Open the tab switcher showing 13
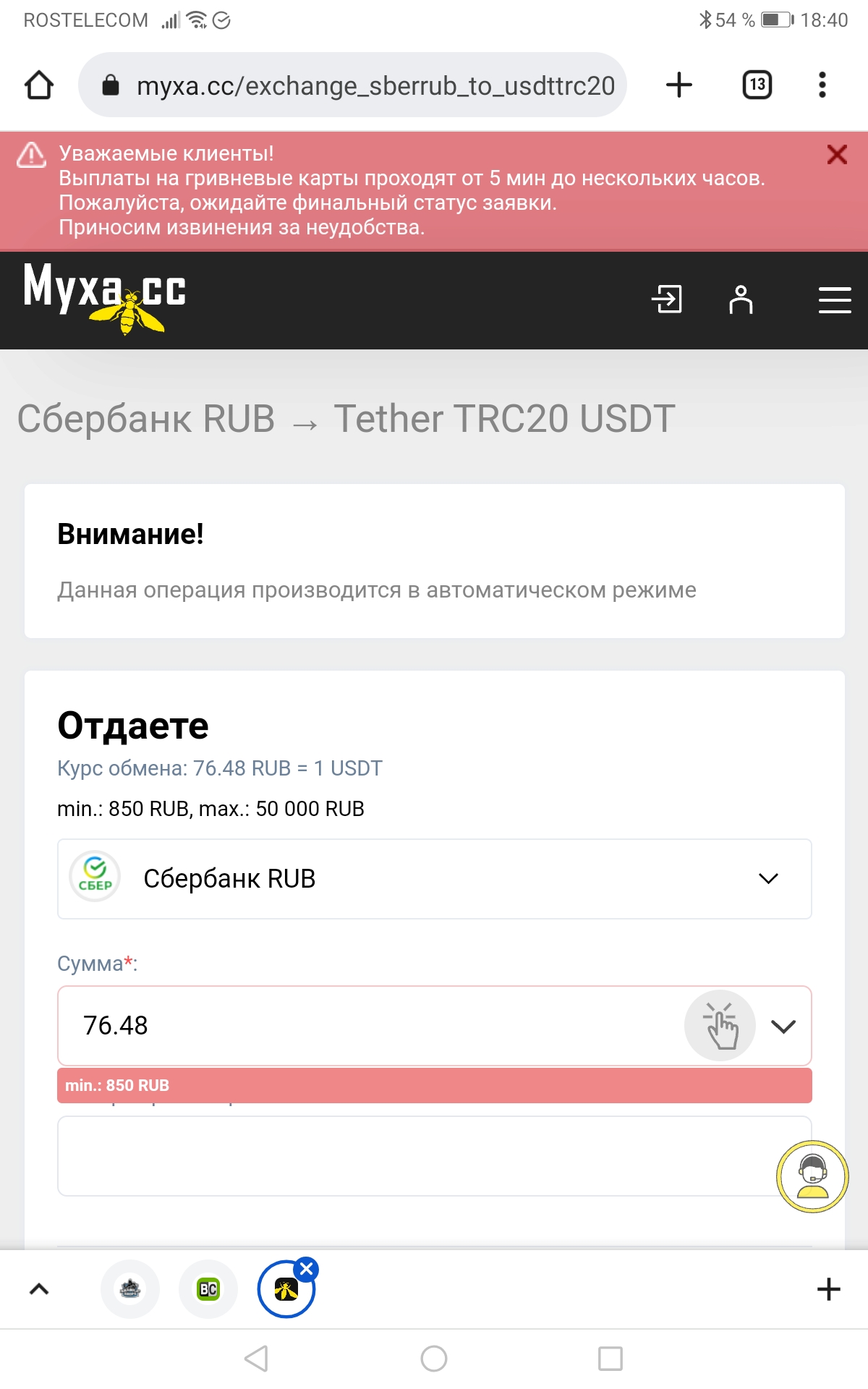 757,85
